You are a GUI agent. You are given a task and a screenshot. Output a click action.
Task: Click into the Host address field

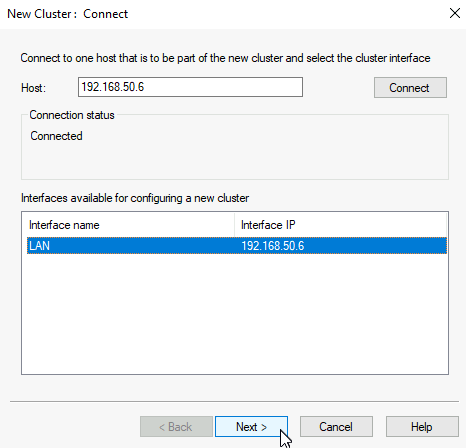(190, 87)
